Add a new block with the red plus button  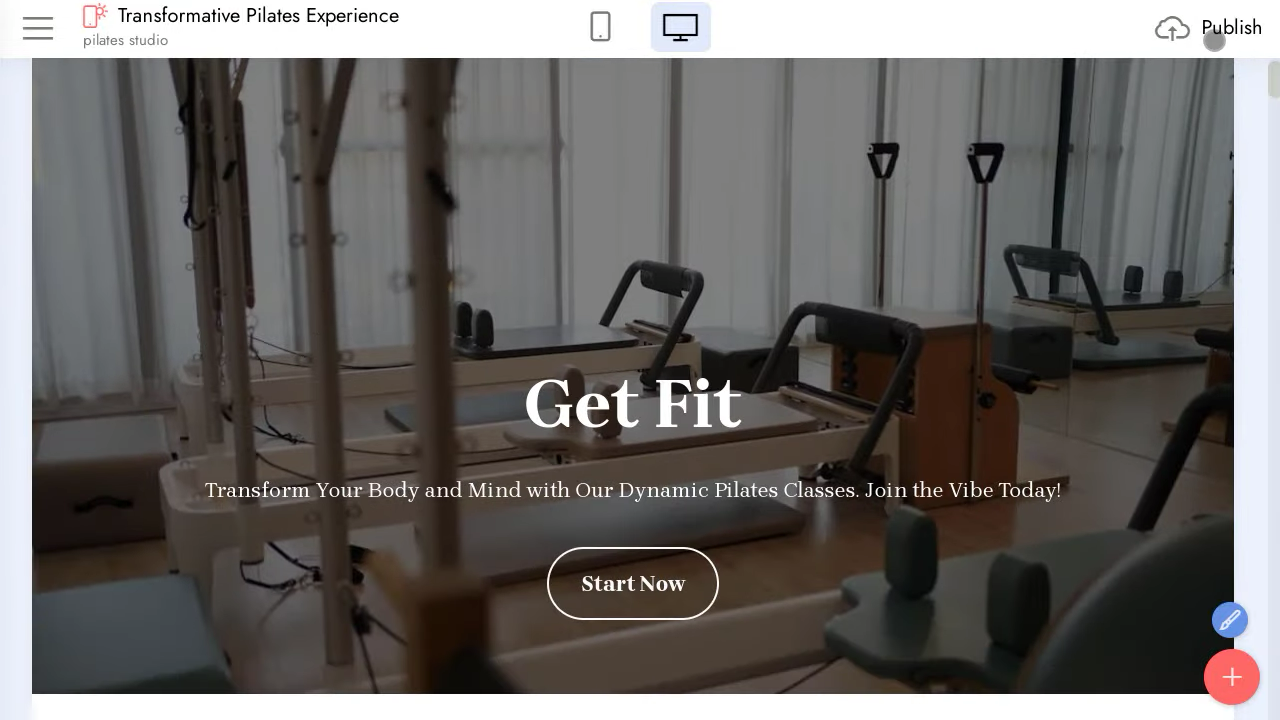click(x=1232, y=677)
